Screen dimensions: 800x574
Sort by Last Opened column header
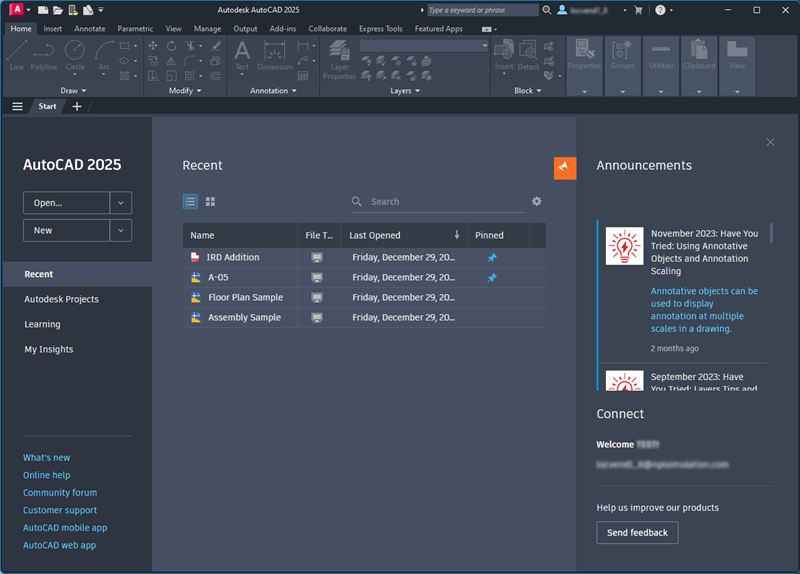coord(404,235)
